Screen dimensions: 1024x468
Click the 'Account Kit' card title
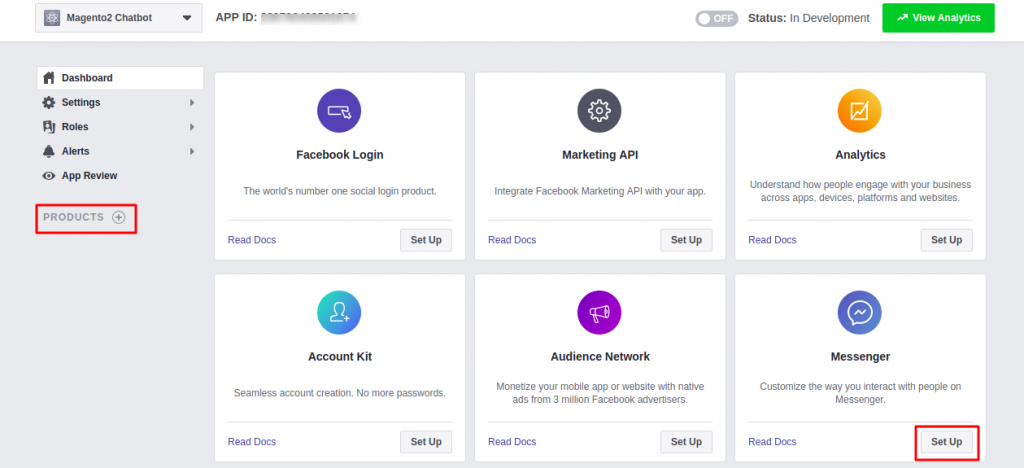click(340, 356)
